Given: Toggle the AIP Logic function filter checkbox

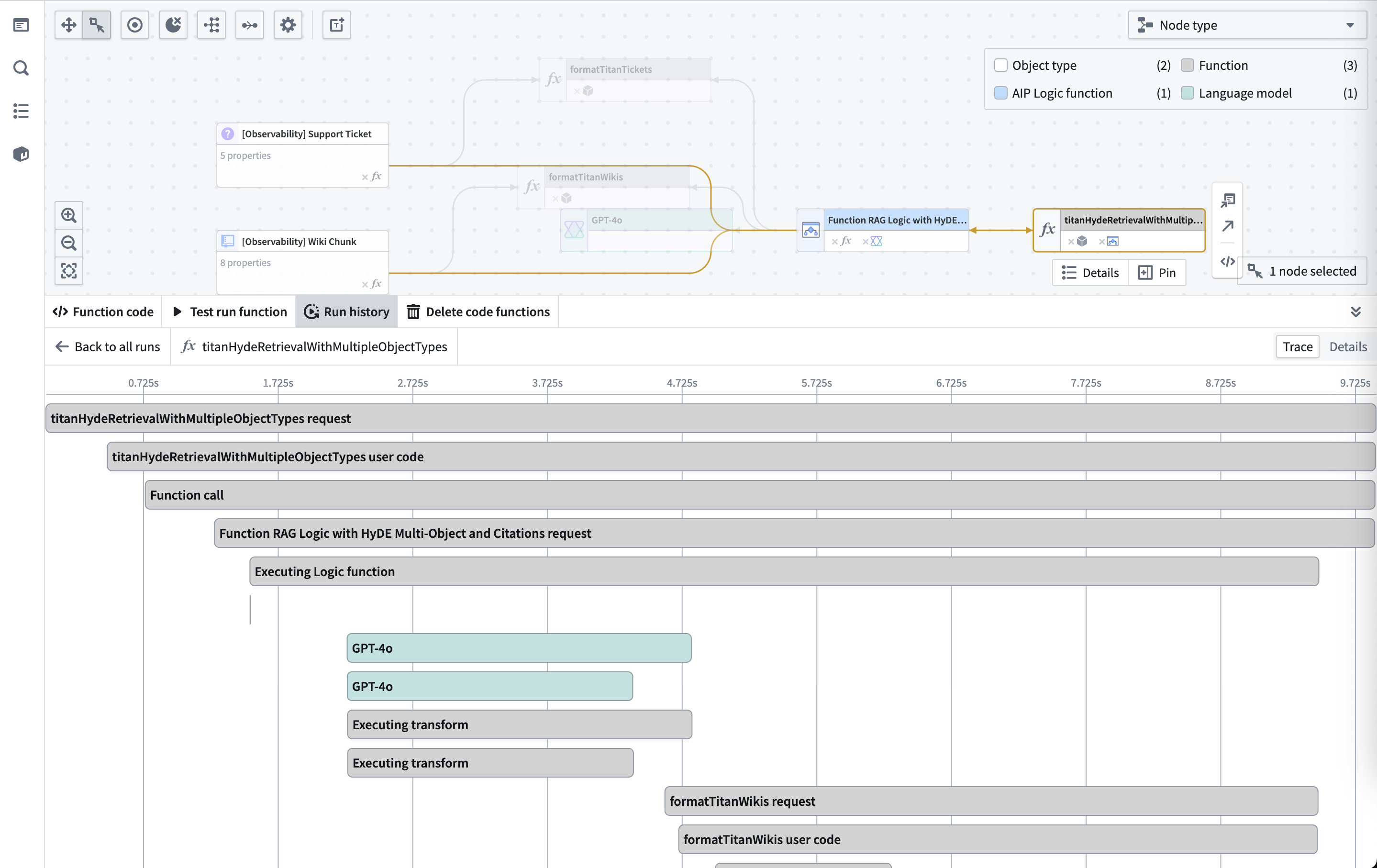Looking at the screenshot, I should coord(1001,93).
